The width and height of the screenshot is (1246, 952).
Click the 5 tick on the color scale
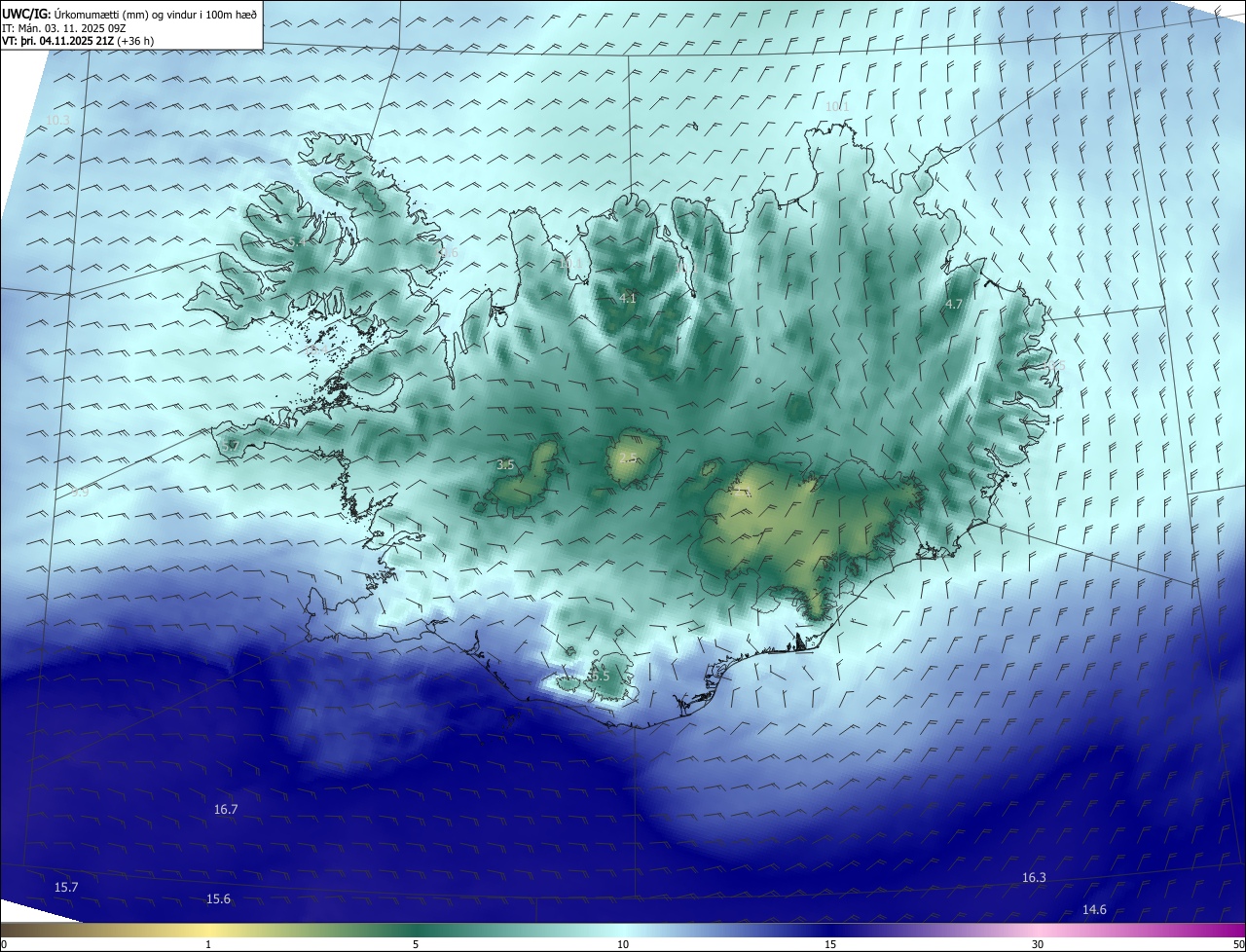click(x=416, y=944)
